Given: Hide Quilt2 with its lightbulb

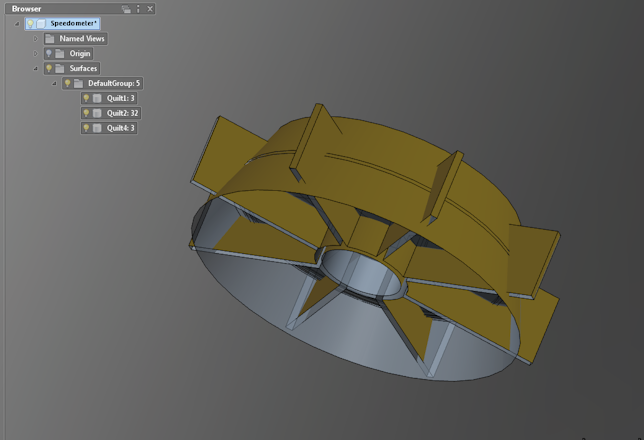Looking at the screenshot, I should click(86, 113).
